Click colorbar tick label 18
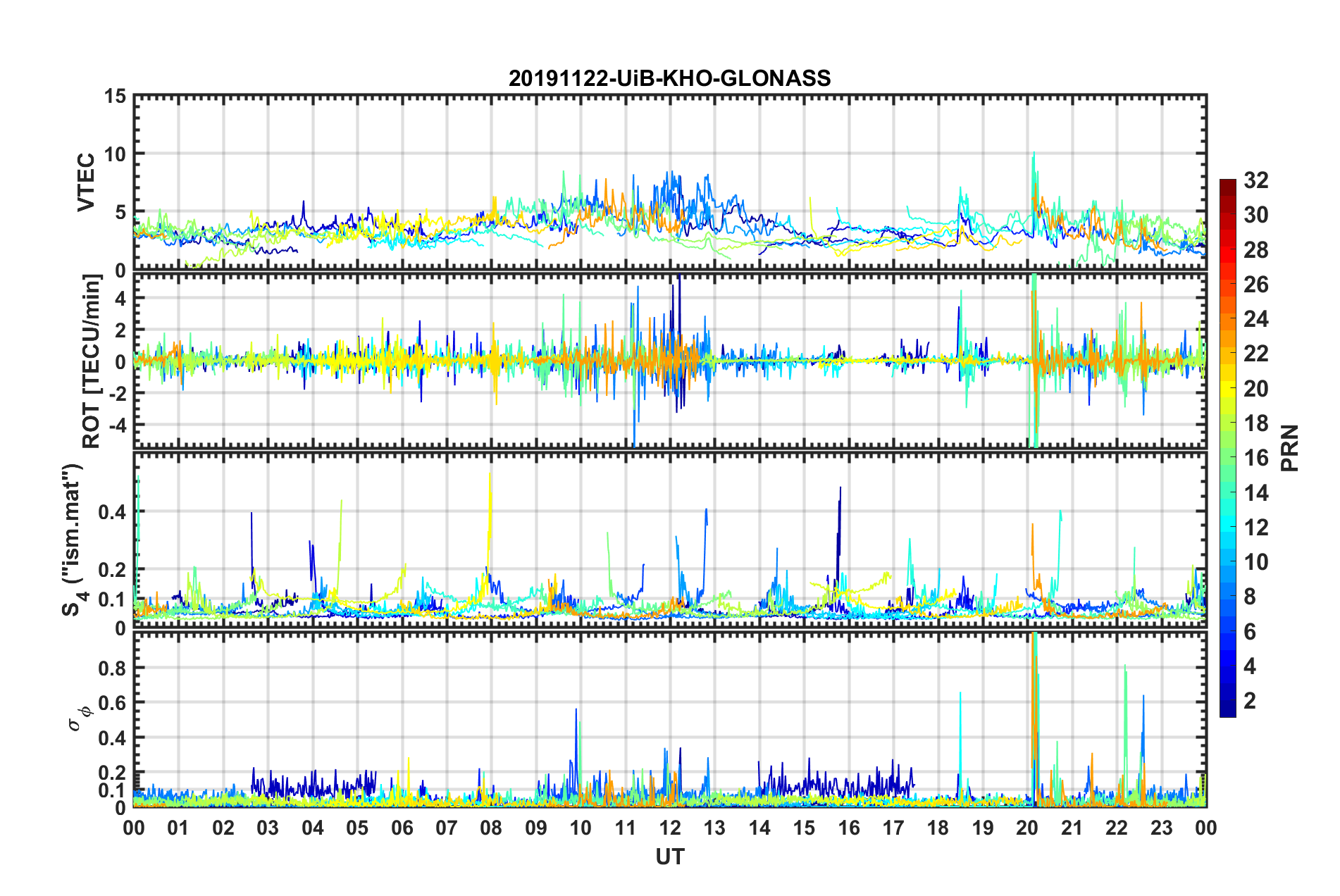The image size is (1340, 896). coord(1255,423)
